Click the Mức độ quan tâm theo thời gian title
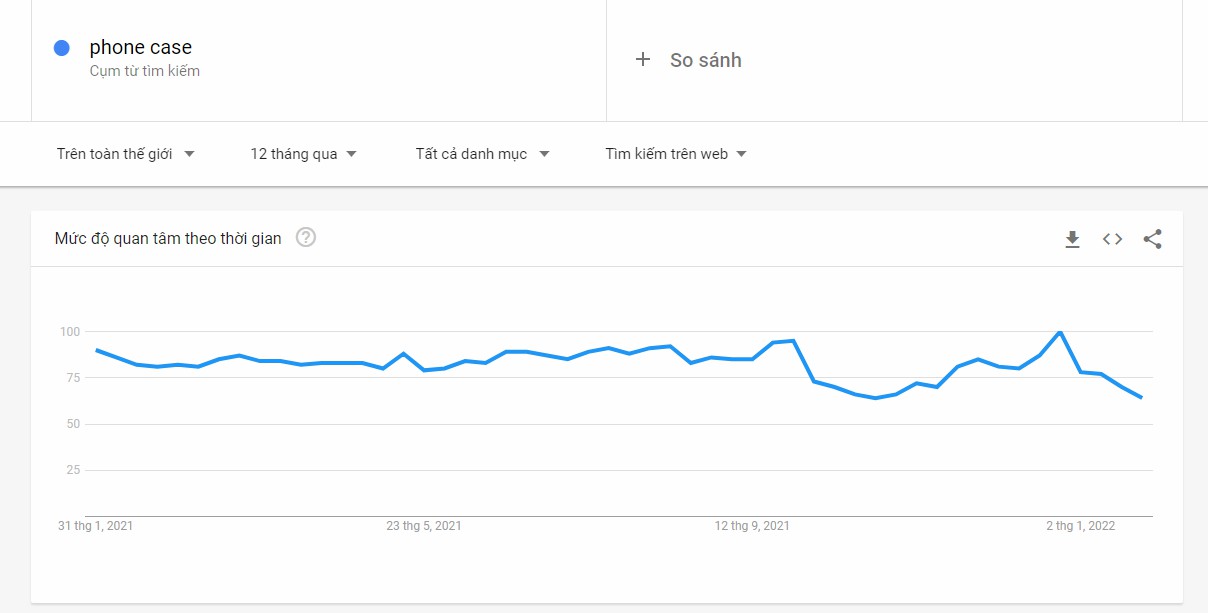The width and height of the screenshot is (1208, 613). [168, 238]
